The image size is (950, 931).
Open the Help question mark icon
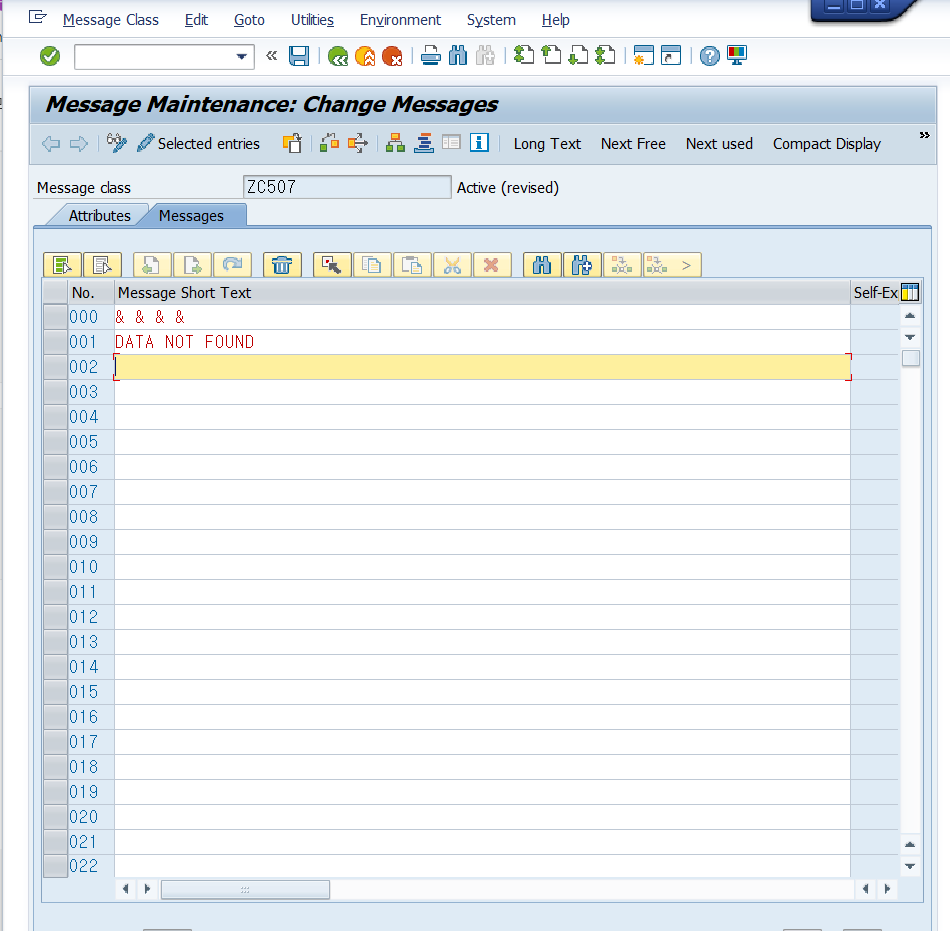click(709, 56)
